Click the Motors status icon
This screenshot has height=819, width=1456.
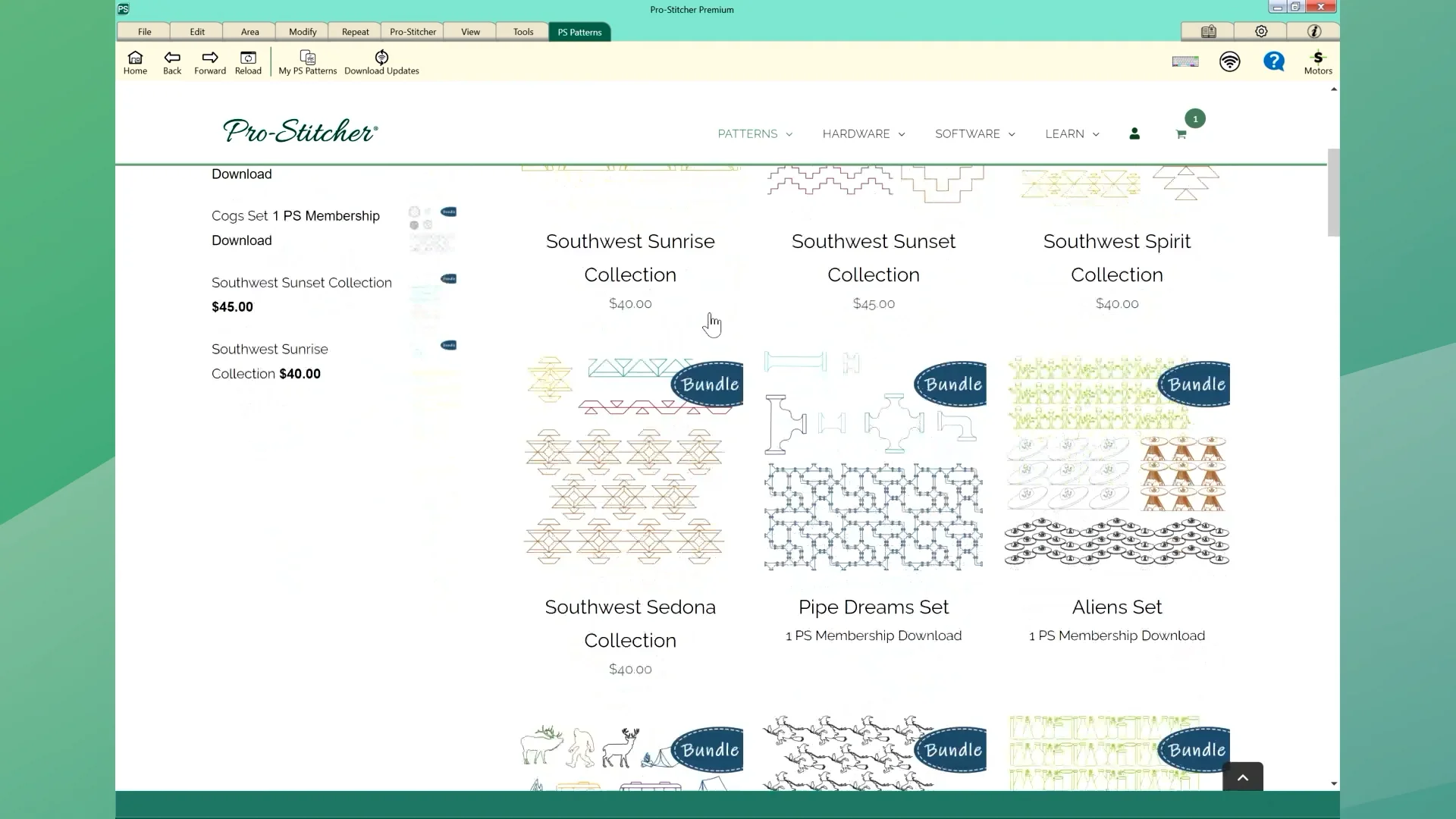tap(1319, 61)
